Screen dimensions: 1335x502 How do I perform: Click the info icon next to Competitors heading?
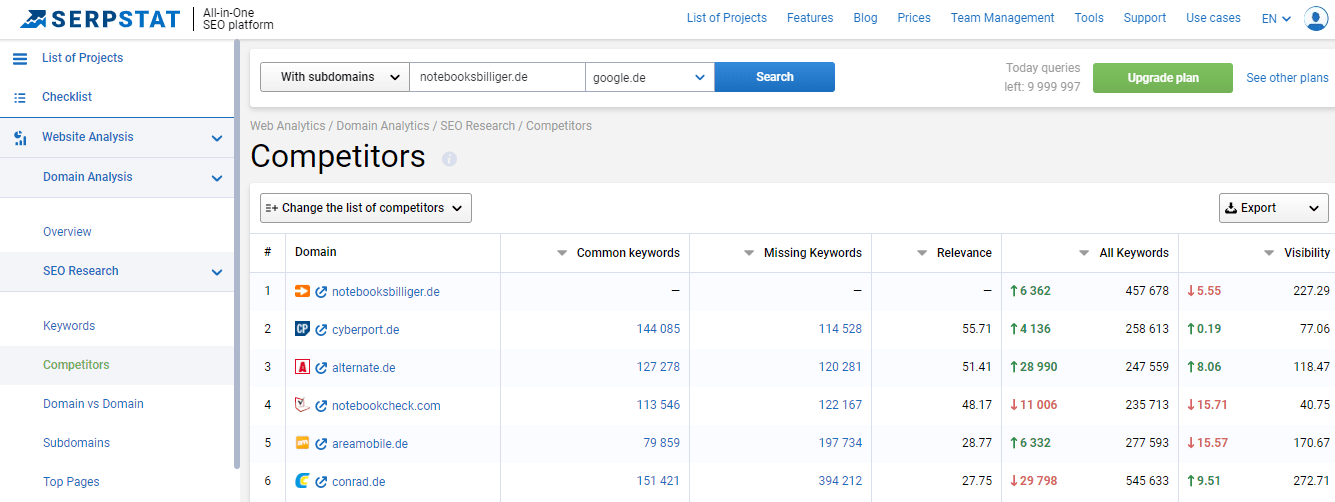point(449,159)
